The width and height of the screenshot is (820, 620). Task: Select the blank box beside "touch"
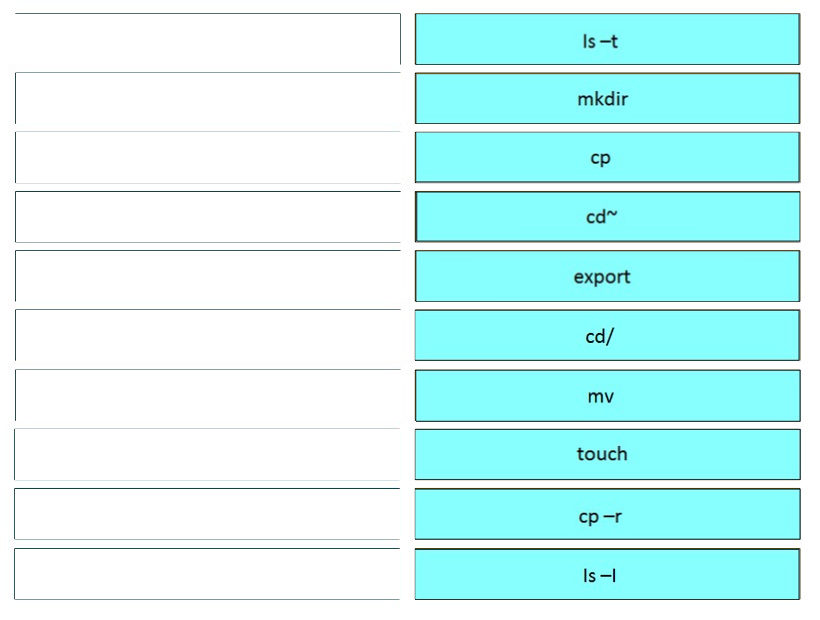point(207,454)
